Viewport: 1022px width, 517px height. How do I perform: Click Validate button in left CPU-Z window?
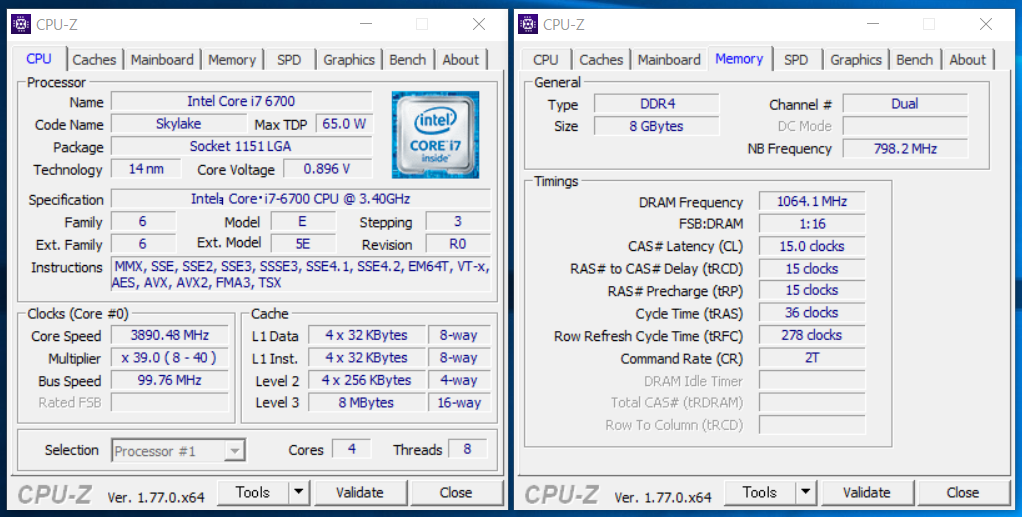click(x=360, y=492)
